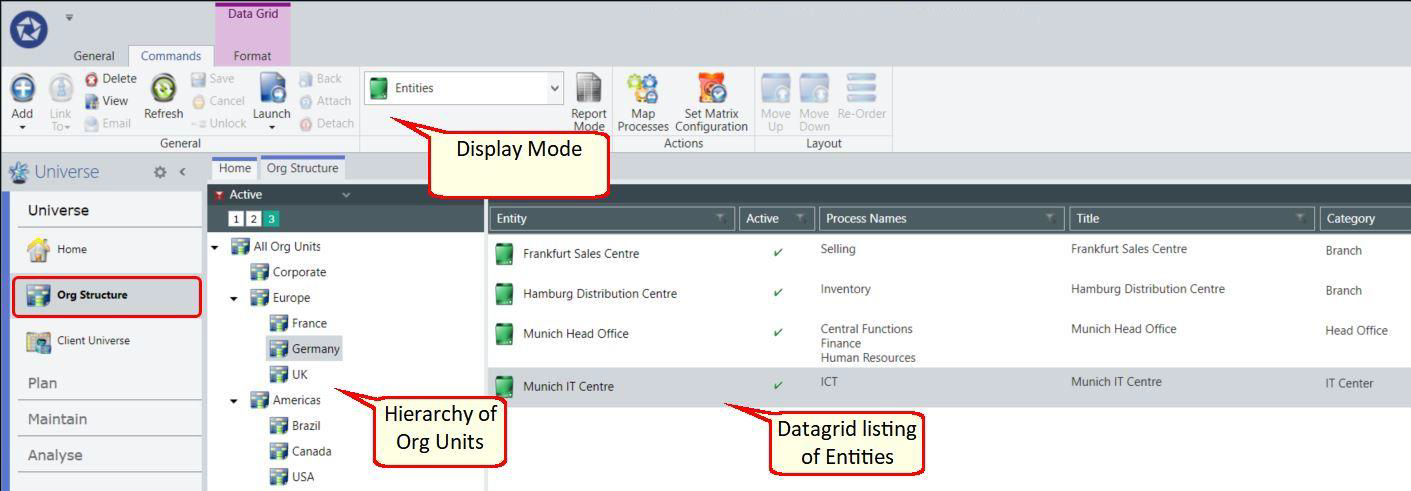
Task: Click View icon in ribbon
Action: (107, 101)
